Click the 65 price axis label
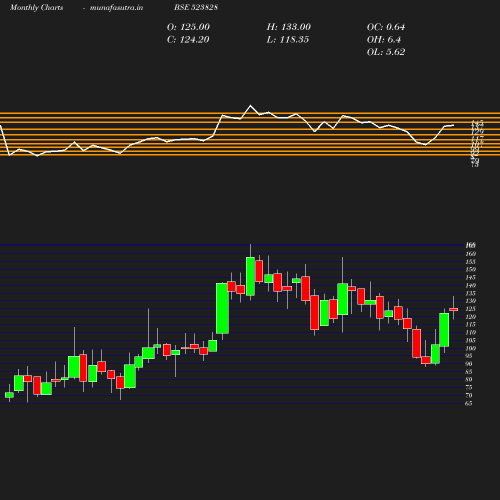 pos(469,403)
